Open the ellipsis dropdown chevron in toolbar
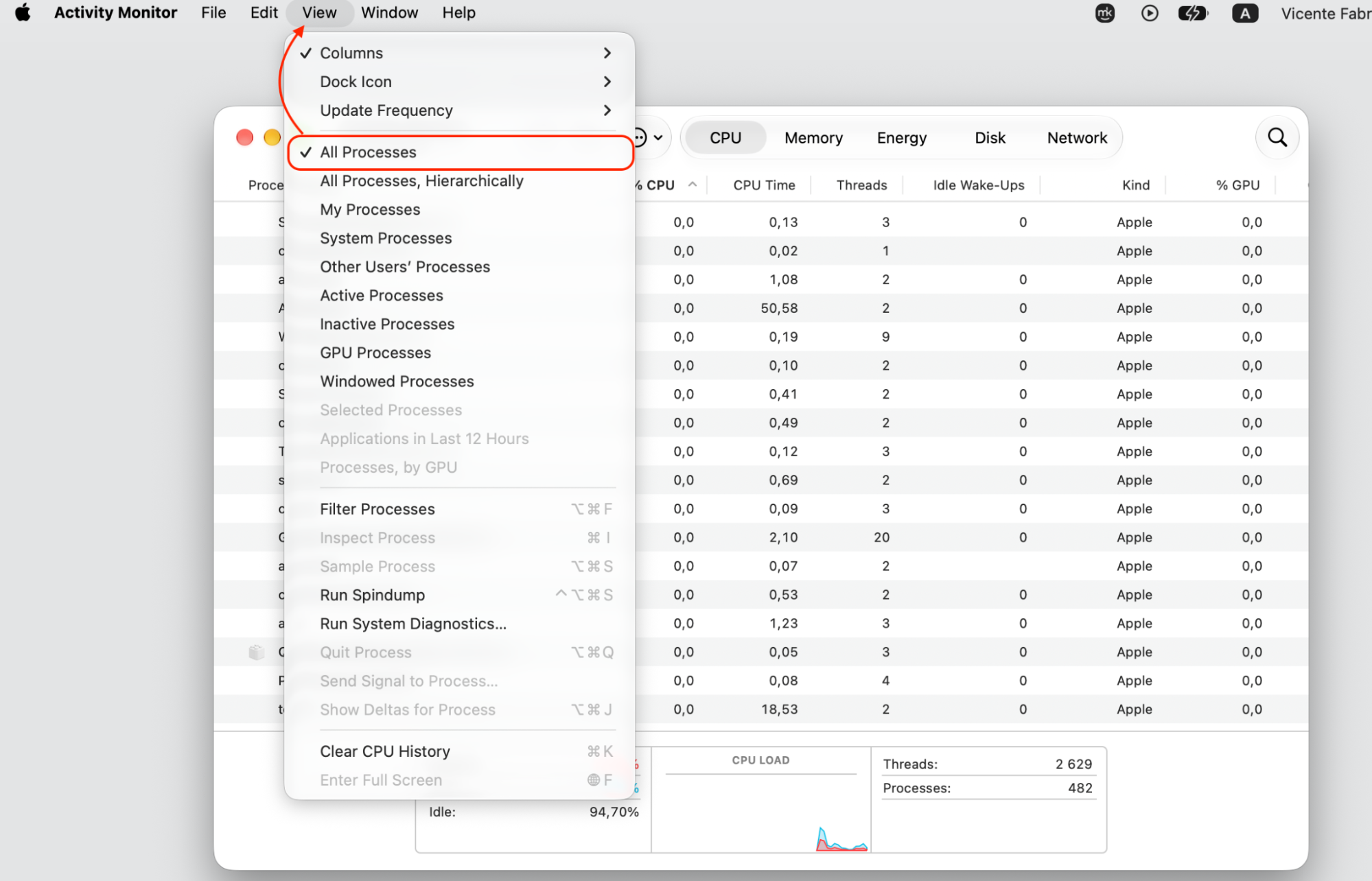 [658, 138]
